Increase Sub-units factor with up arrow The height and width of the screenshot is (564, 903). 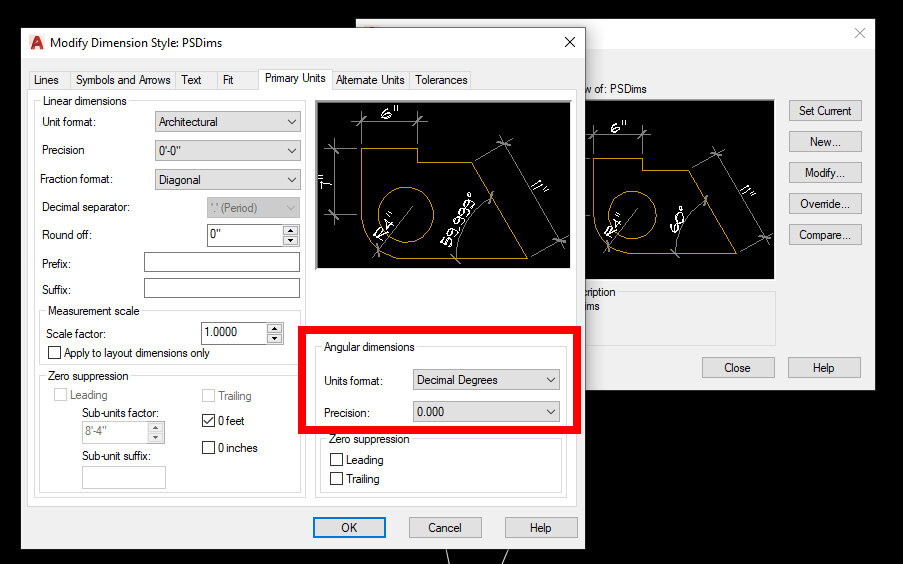[x=155, y=427]
